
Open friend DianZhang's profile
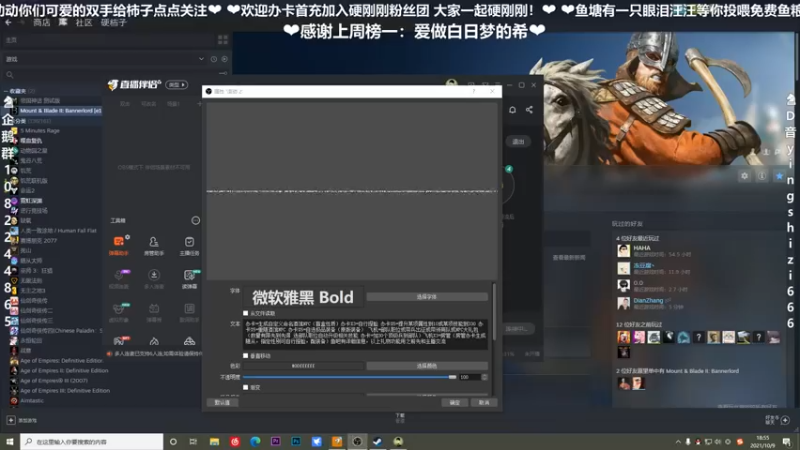click(x=648, y=301)
